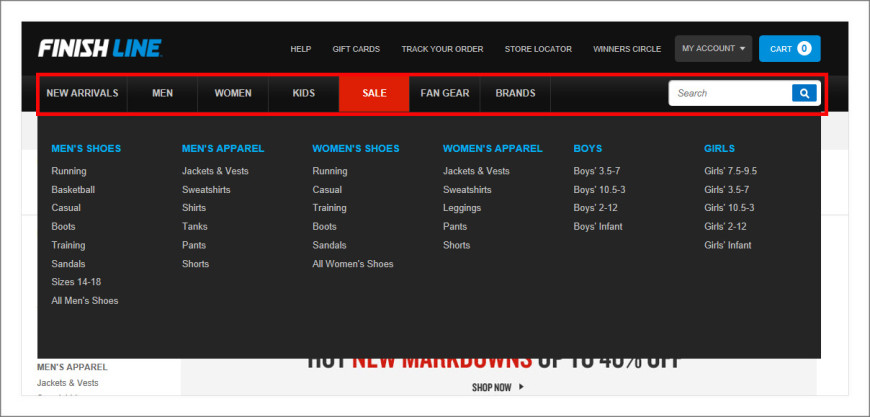Choose Running under Men's Shoes

click(x=69, y=171)
